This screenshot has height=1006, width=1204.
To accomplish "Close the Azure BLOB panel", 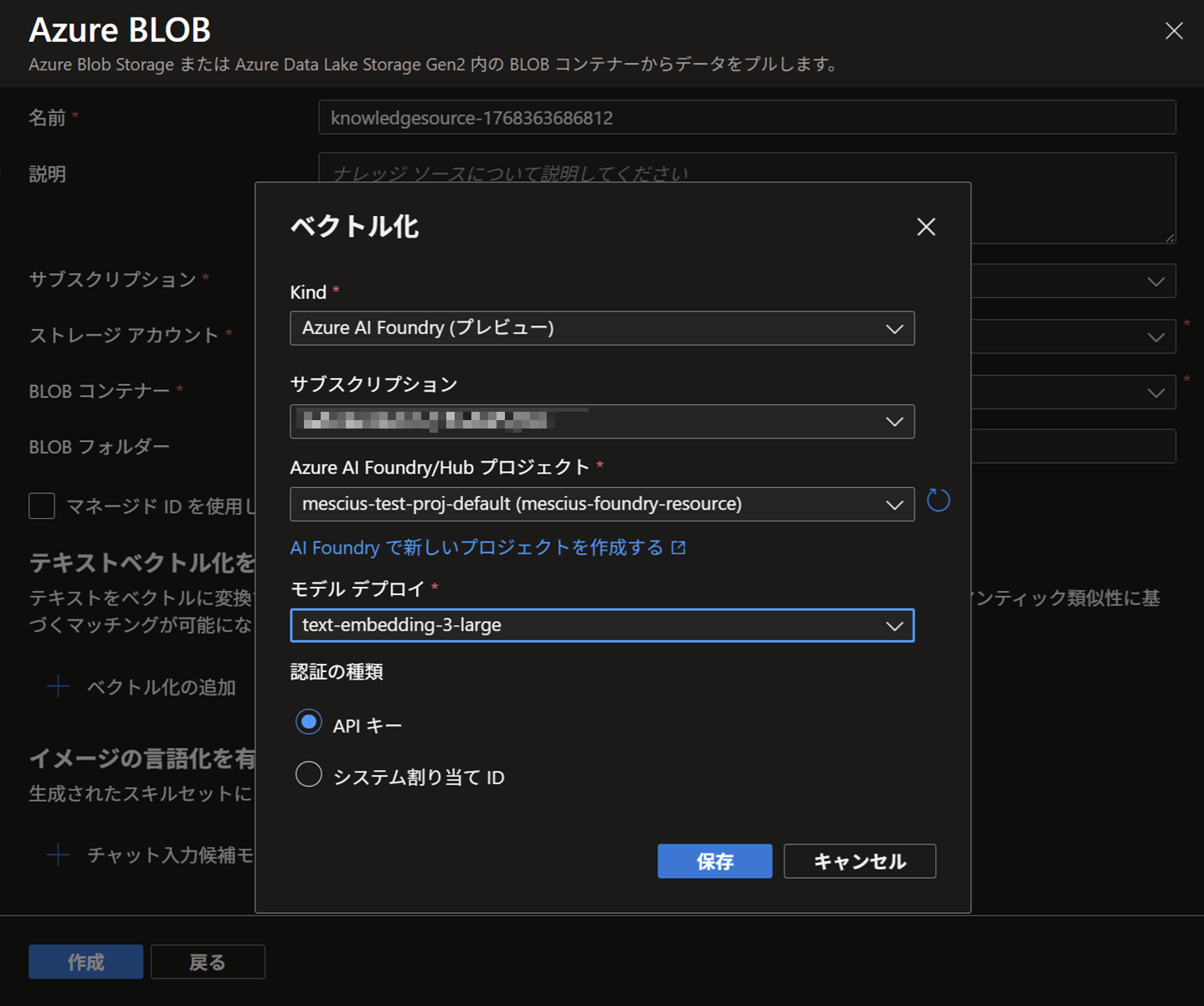I will point(1173,31).
